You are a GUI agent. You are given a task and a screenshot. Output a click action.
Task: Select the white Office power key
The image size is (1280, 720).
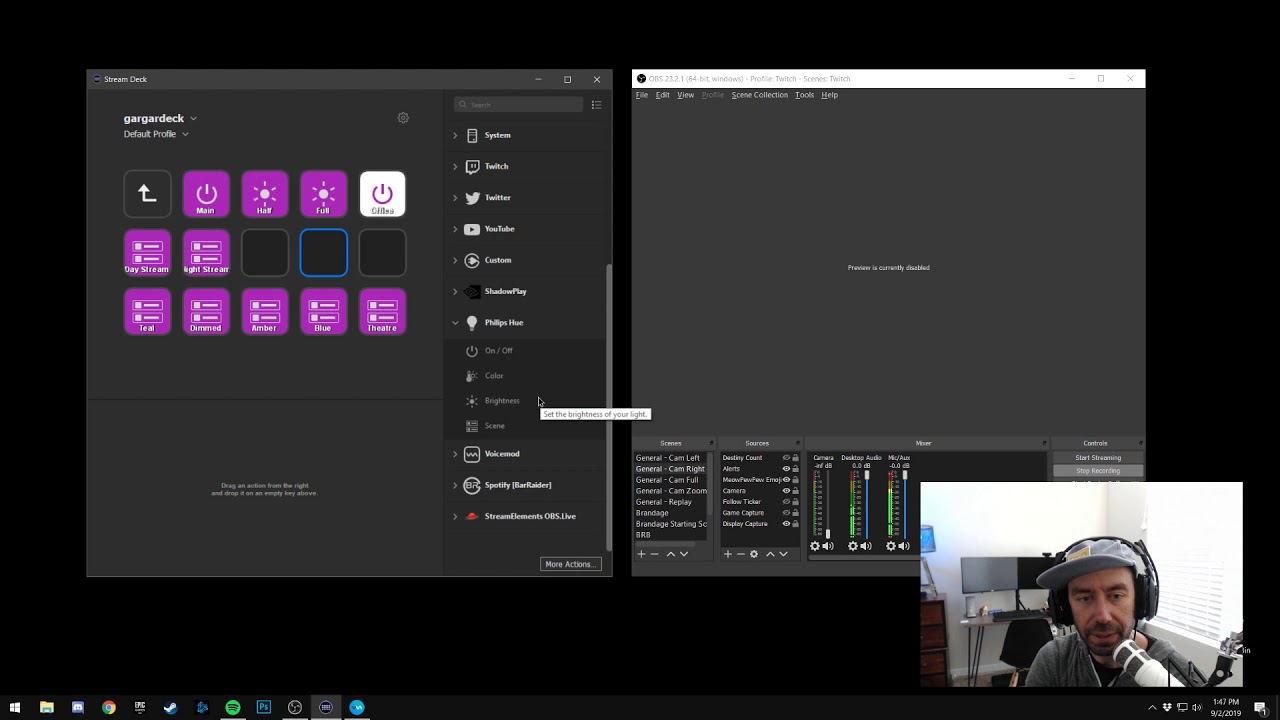[383, 194]
